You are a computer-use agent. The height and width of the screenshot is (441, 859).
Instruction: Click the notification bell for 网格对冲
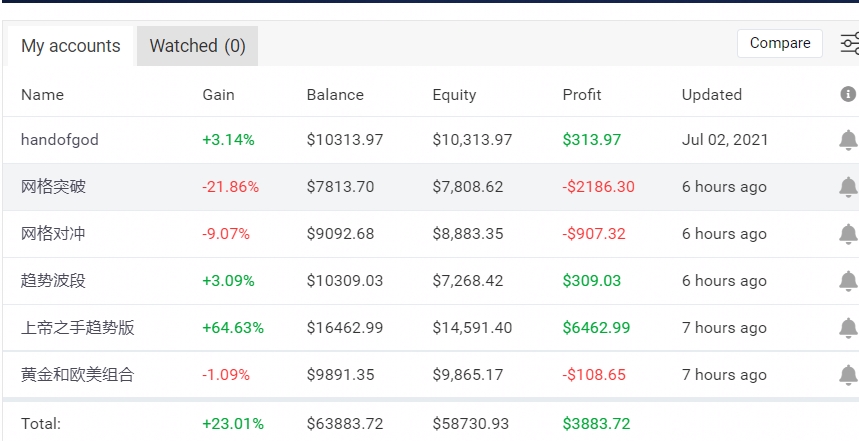(847, 234)
